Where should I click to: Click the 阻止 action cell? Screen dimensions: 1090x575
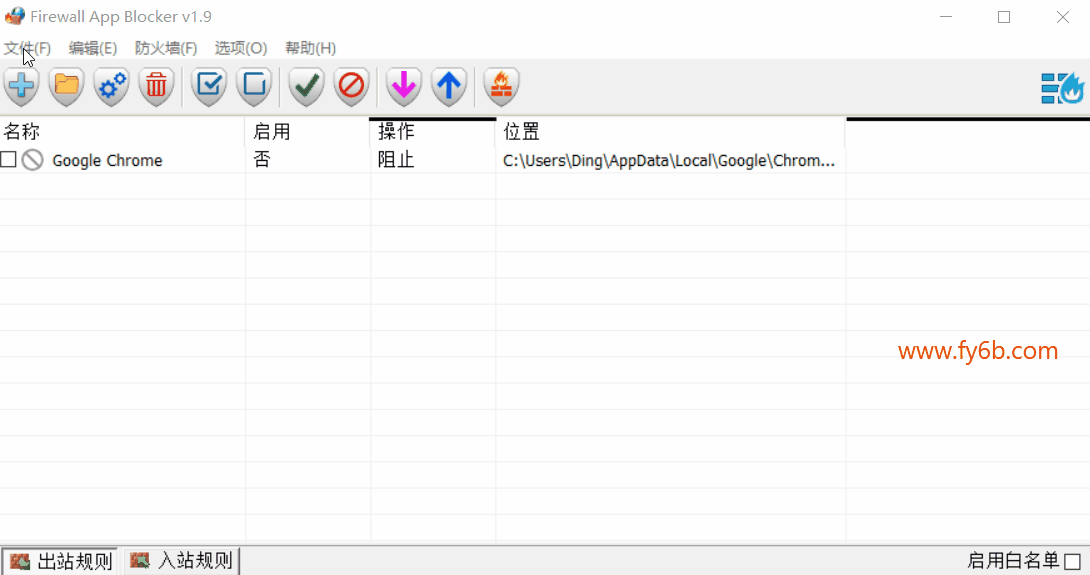tap(396, 160)
